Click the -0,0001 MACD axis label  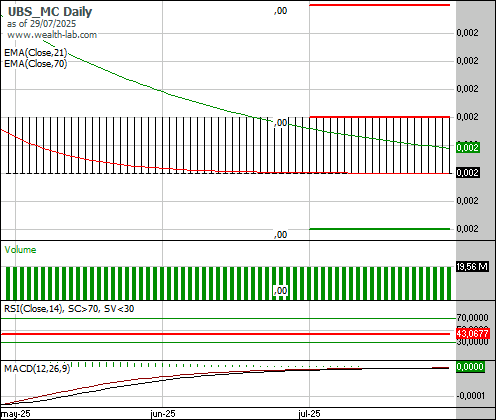pos(470,396)
